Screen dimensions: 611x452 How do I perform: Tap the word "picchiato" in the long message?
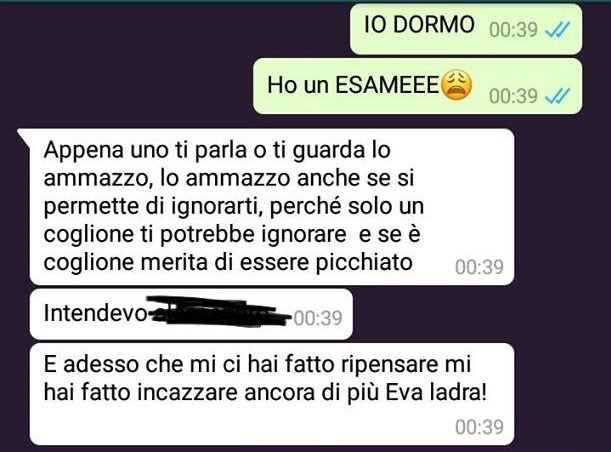click(x=364, y=263)
